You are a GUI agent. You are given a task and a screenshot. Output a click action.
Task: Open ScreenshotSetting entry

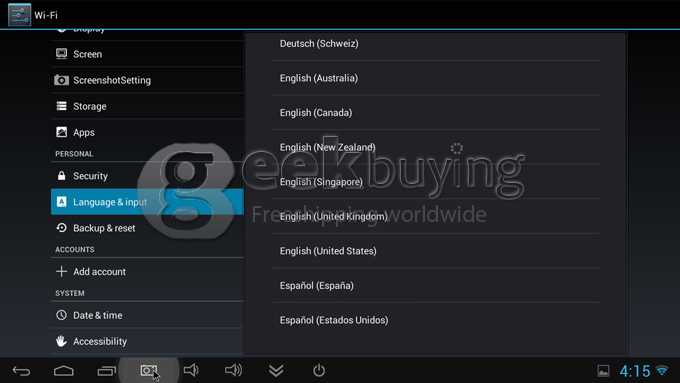coord(147,80)
